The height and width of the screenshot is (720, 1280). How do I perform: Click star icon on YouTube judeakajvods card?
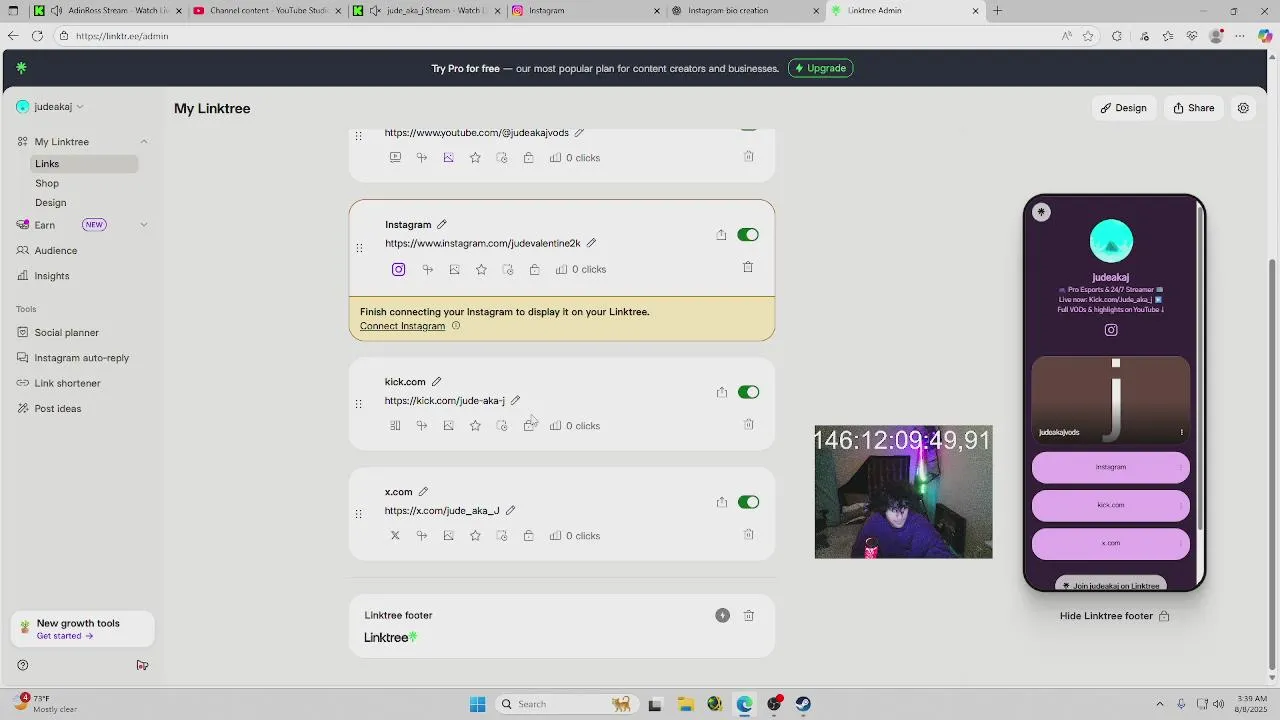click(x=475, y=158)
